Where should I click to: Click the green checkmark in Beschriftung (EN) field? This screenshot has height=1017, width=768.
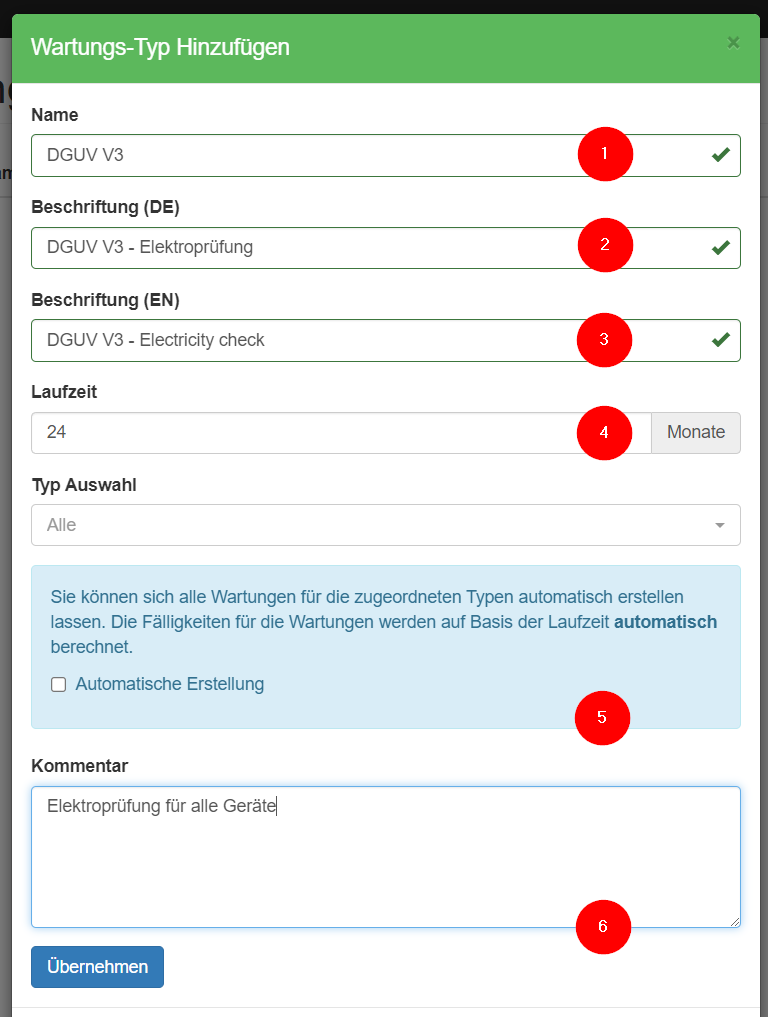click(x=720, y=340)
